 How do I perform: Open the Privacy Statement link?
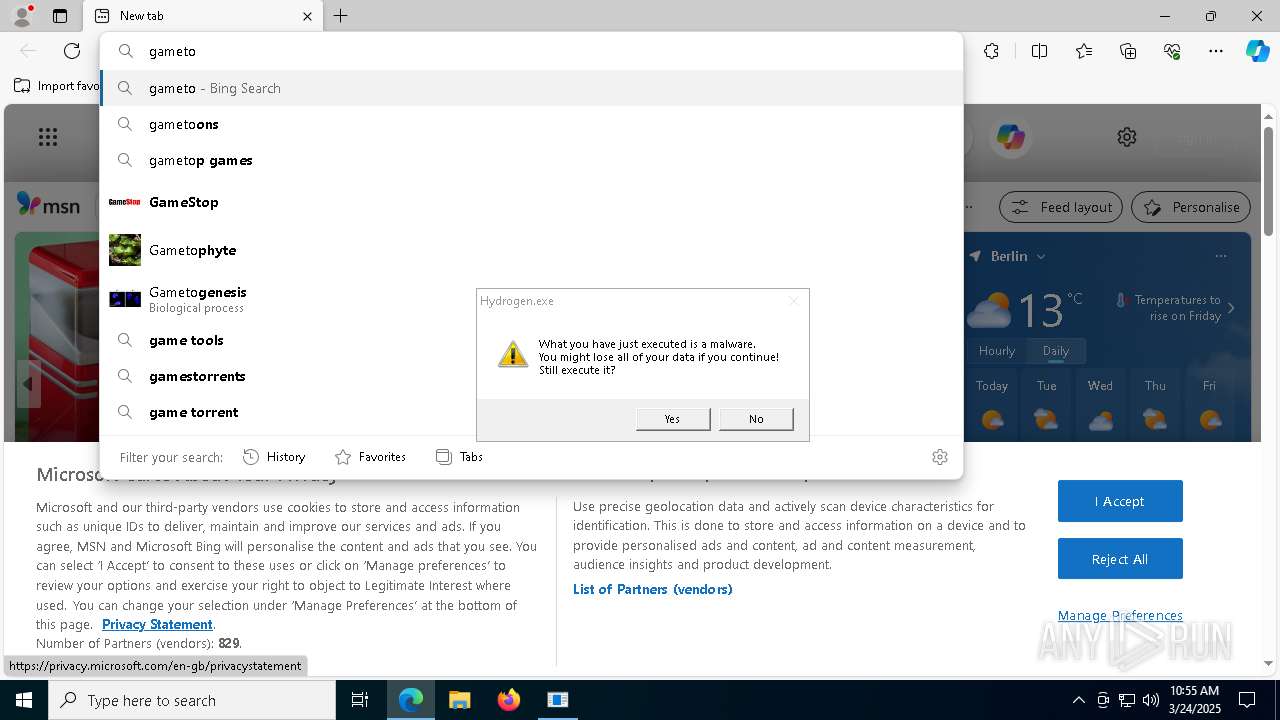(157, 625)
